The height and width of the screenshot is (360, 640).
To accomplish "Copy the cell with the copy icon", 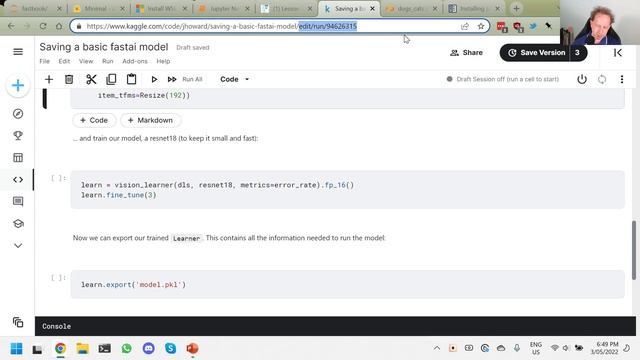I will tap(111, 79).
